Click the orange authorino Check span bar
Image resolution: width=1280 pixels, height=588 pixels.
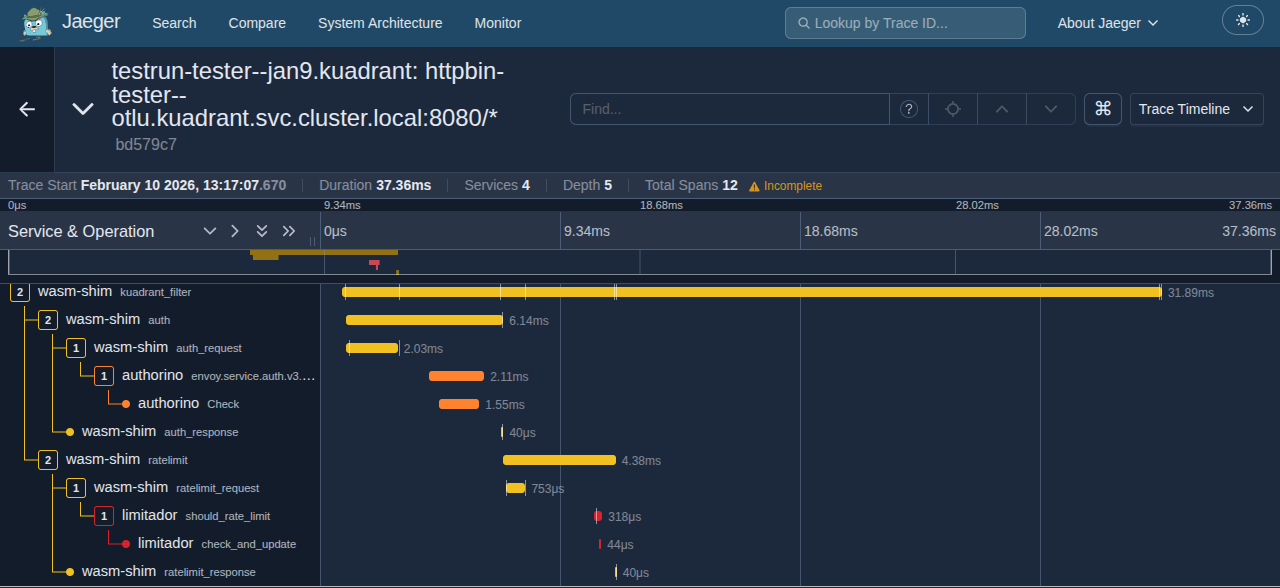459,404
